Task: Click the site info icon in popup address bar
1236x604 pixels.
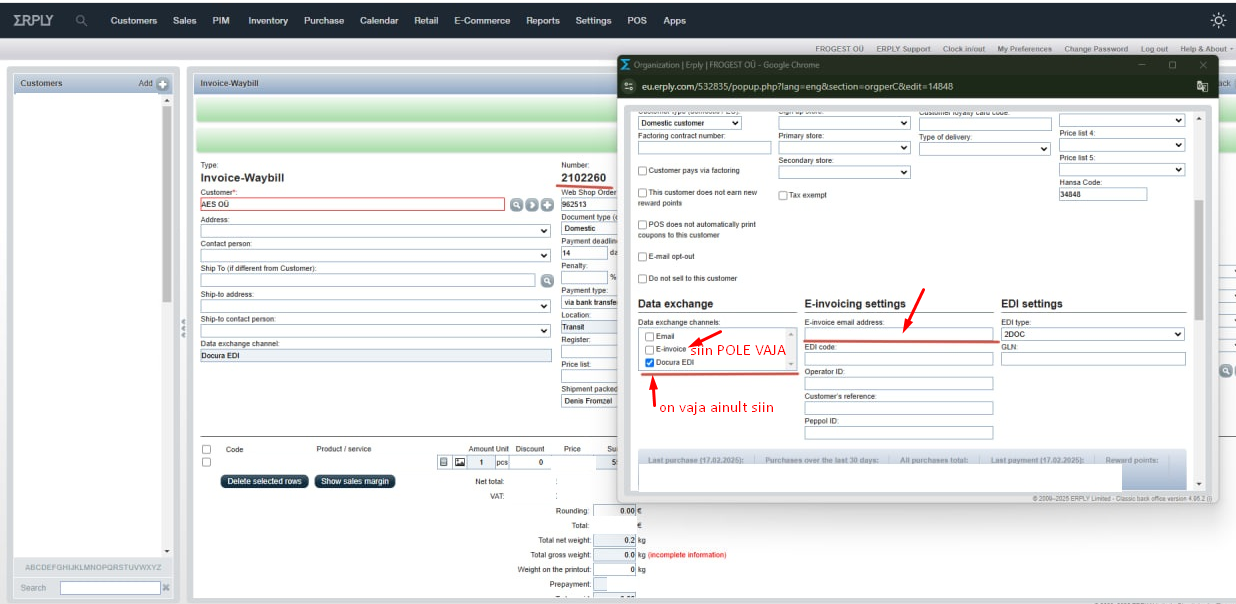Action: coord(629,87)
